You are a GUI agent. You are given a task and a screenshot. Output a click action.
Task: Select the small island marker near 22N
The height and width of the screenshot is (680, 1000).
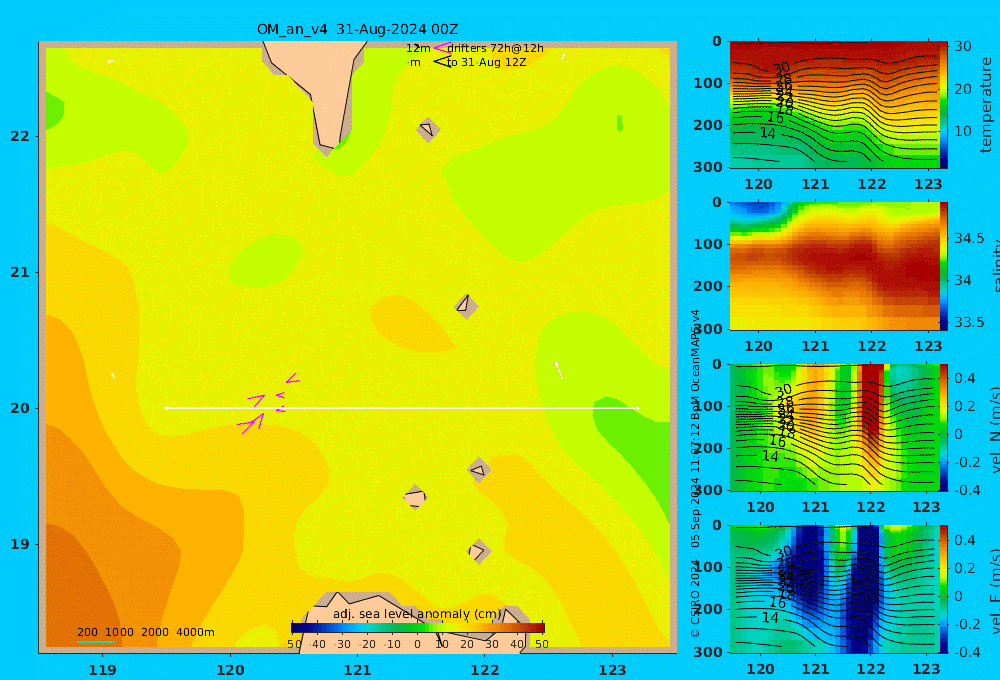(427, 129)
